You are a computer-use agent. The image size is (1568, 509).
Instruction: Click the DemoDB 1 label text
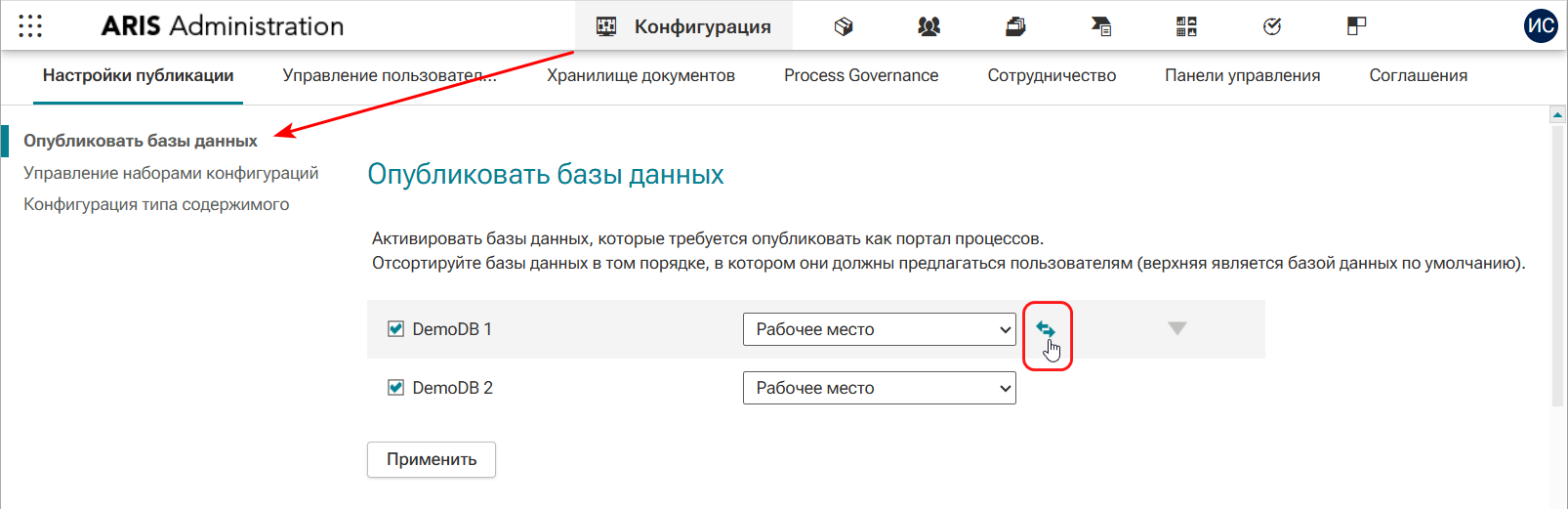[452, 329]
